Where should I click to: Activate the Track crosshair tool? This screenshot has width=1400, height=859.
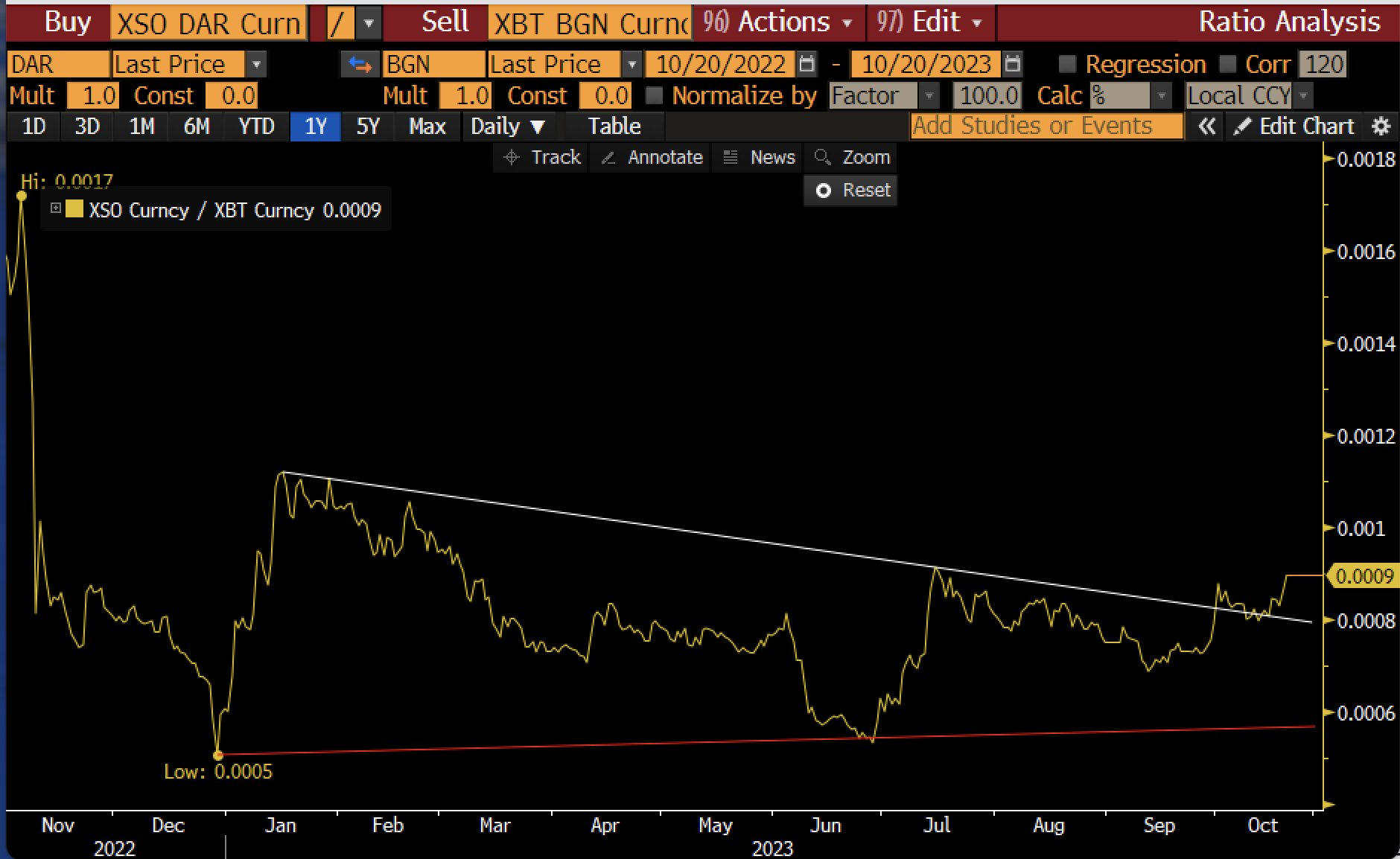click(x=541, y=158)
